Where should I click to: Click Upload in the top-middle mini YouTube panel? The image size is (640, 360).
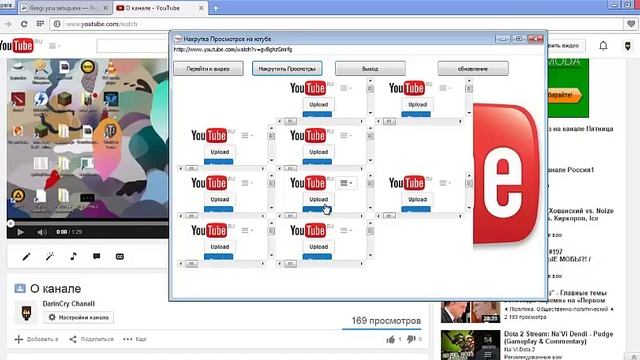[x=318, y=104]
